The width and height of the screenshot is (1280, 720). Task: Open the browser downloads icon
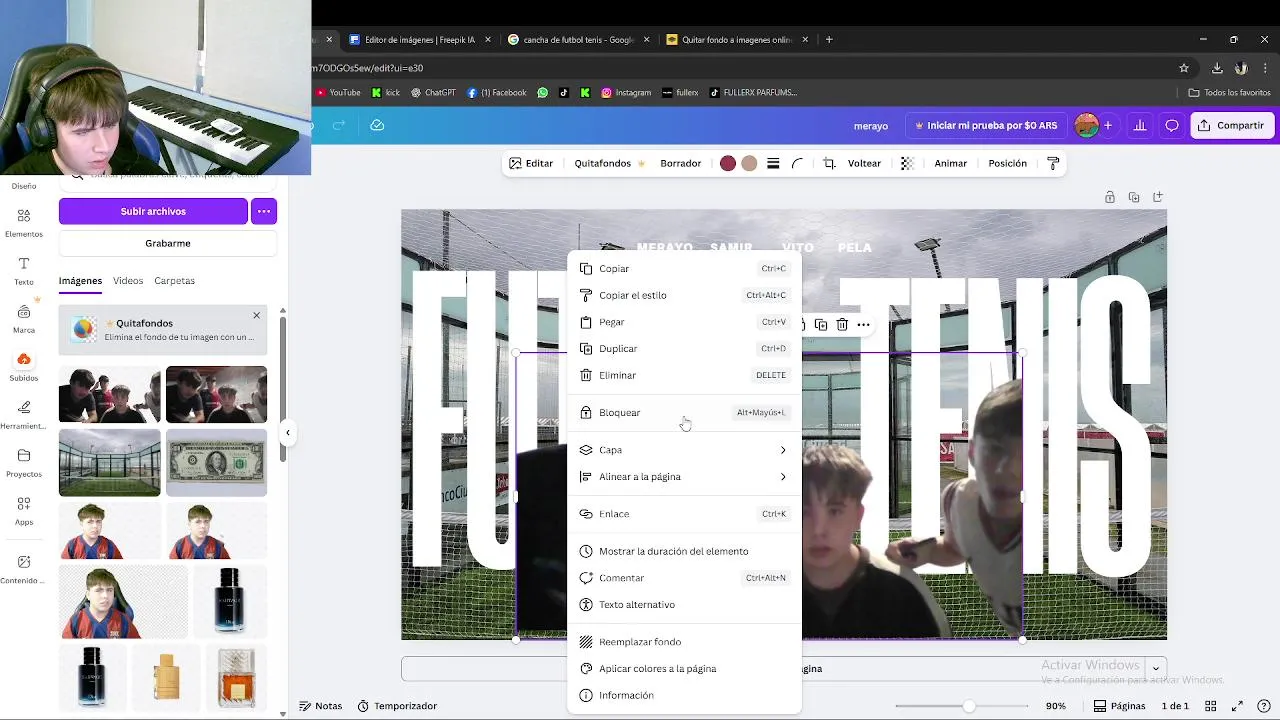pyautogui.click(x=1217, y=68)
